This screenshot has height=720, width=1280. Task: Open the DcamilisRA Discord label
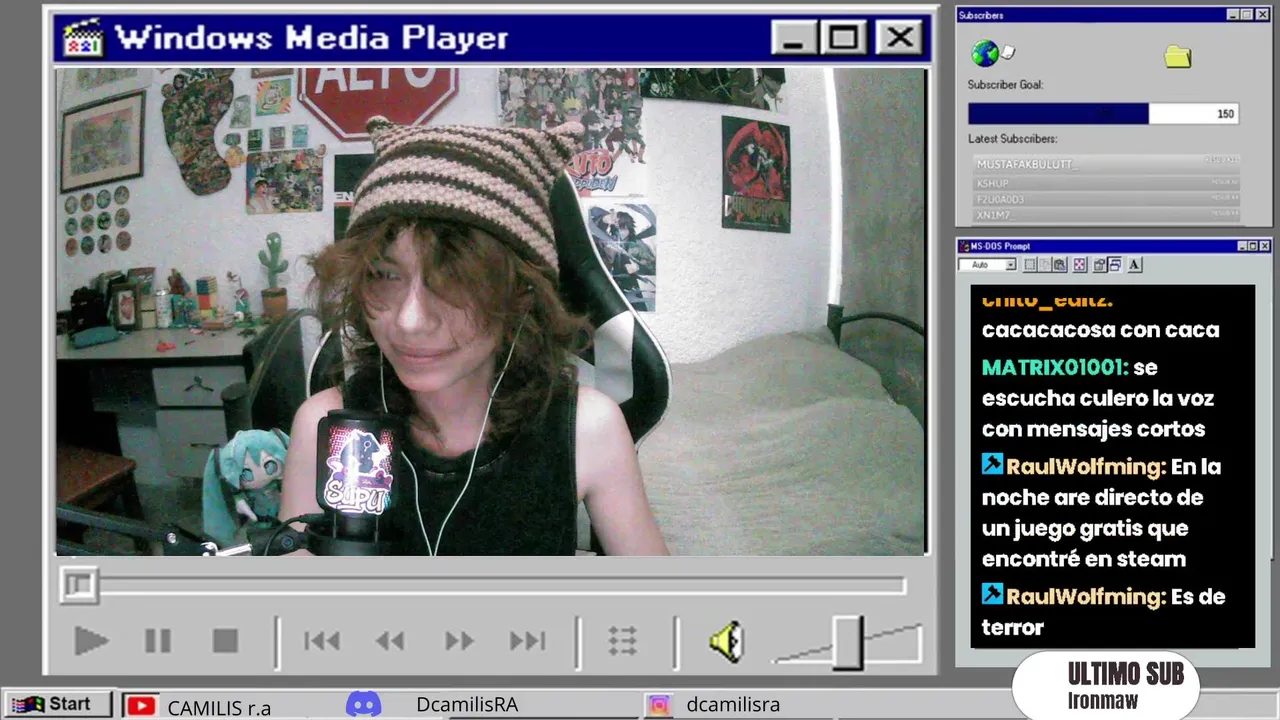467,705
